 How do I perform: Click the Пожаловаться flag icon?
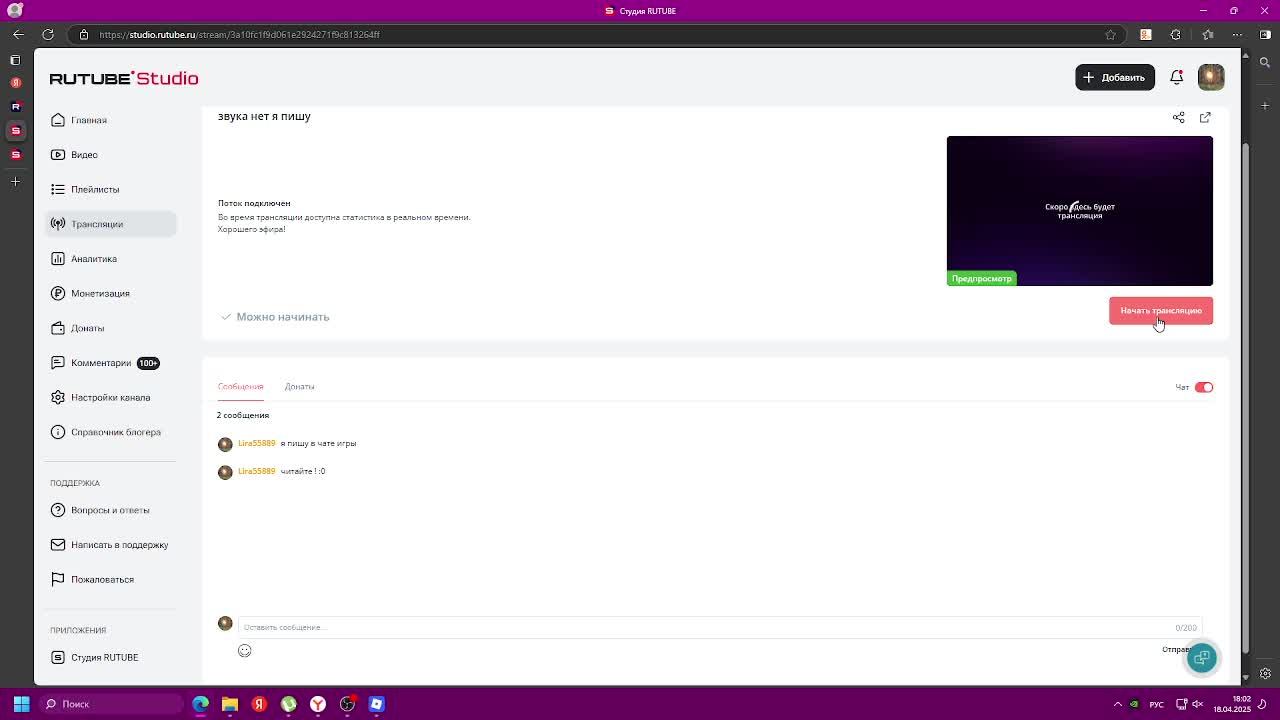pos(58,579)
